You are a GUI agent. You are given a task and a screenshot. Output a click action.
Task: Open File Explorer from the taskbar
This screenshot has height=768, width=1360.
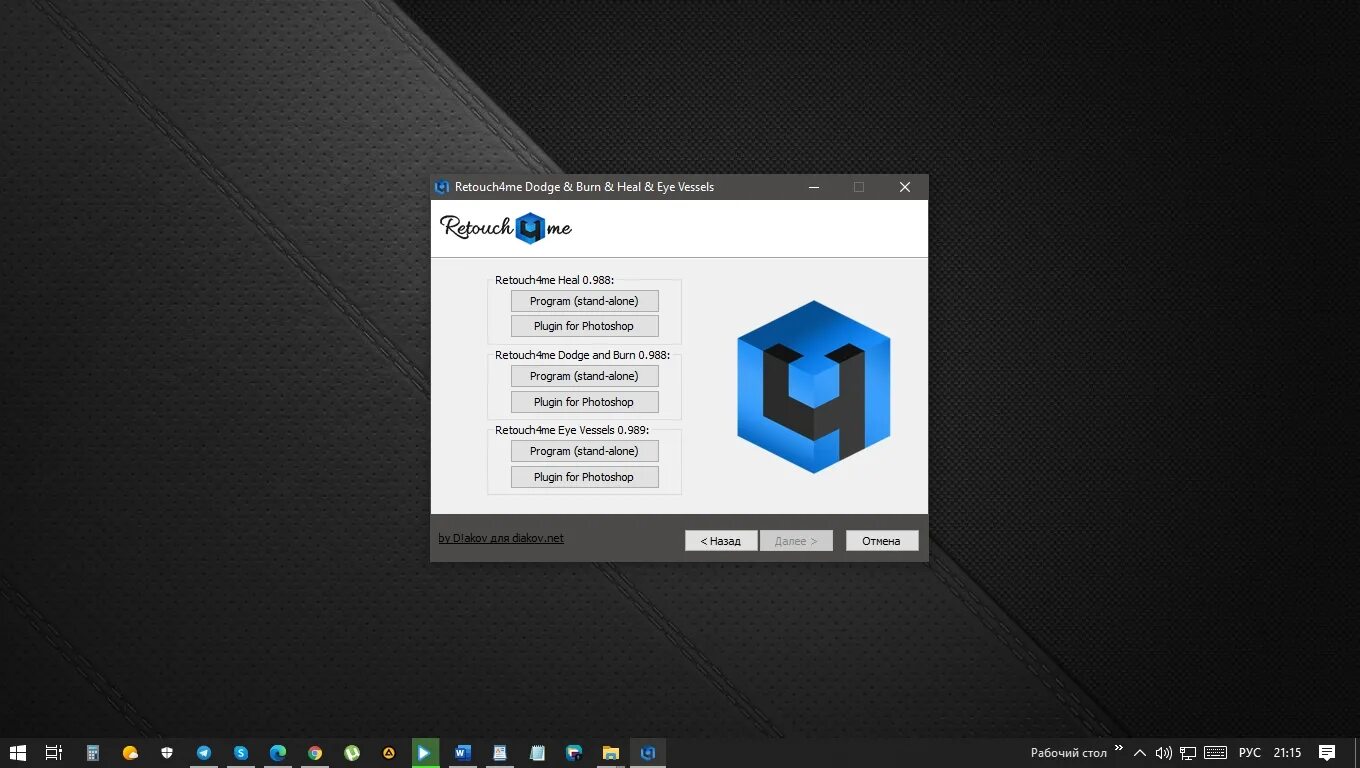[611, 753]
